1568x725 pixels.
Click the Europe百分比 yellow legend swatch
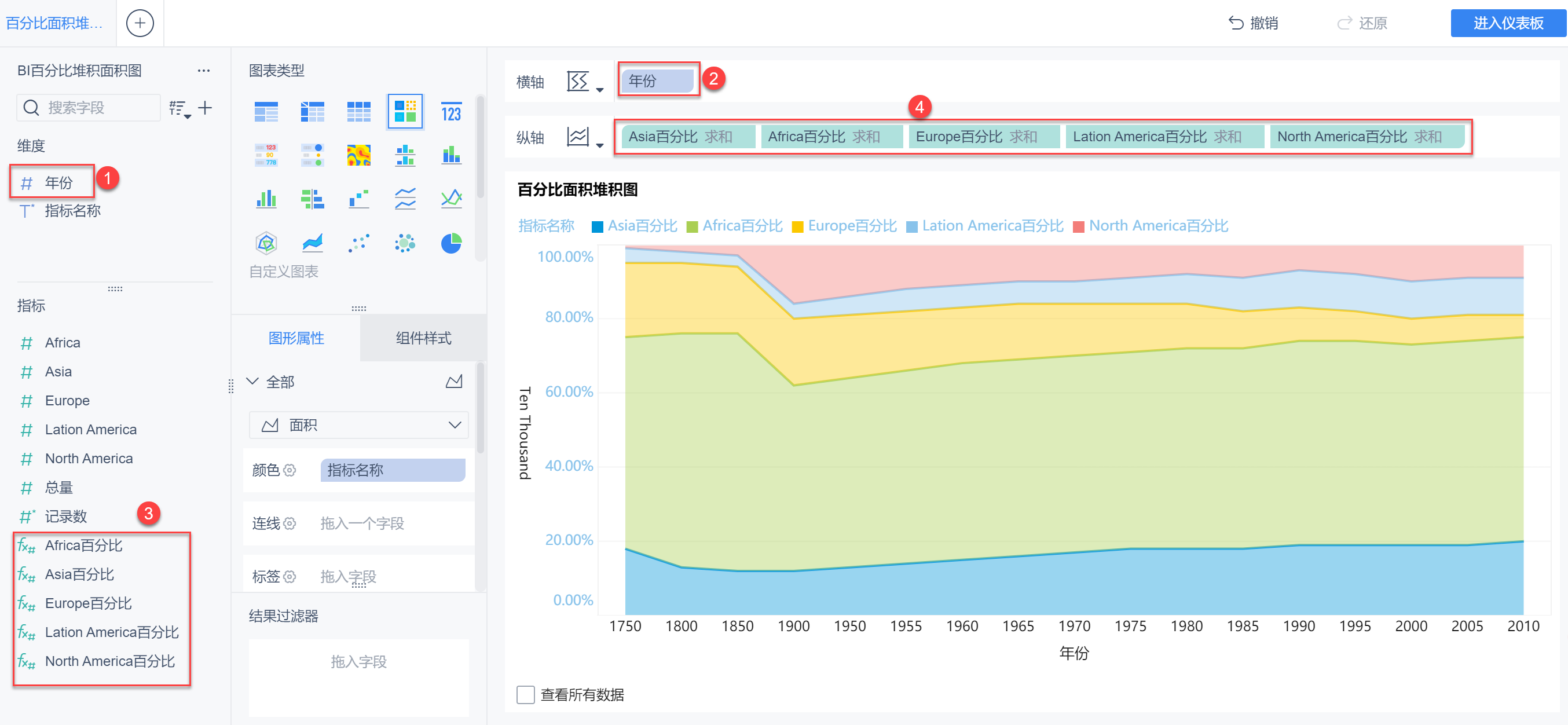click(x=797, y=226)
